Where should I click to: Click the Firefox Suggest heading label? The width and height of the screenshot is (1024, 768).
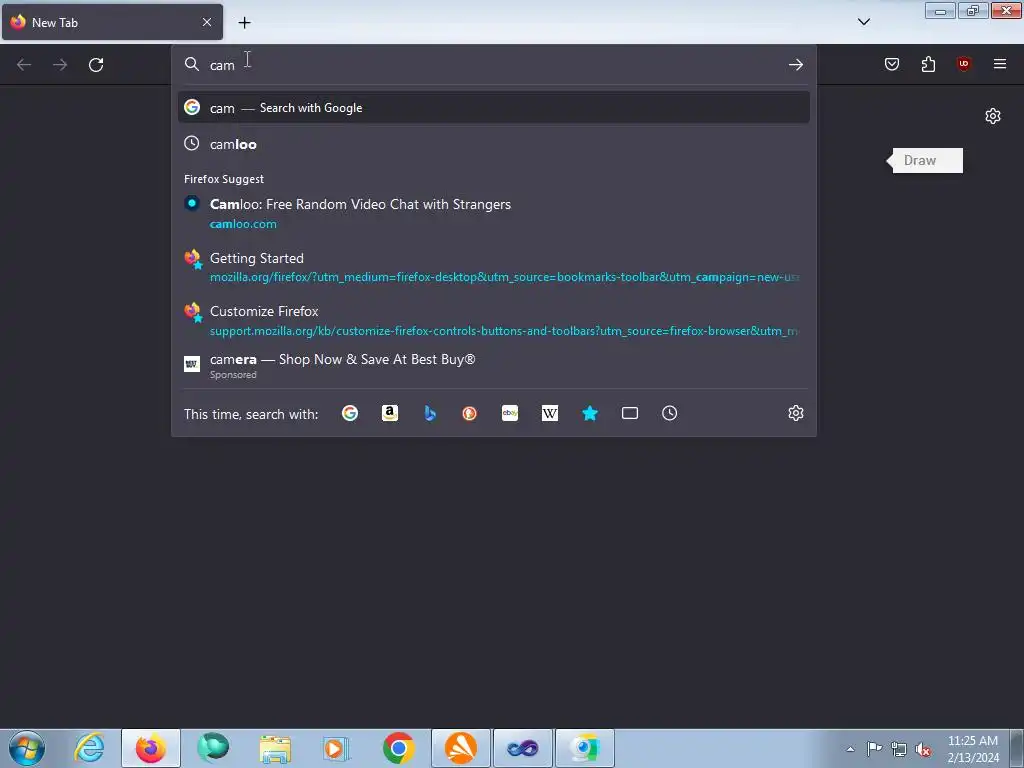(x=224, y=179)
